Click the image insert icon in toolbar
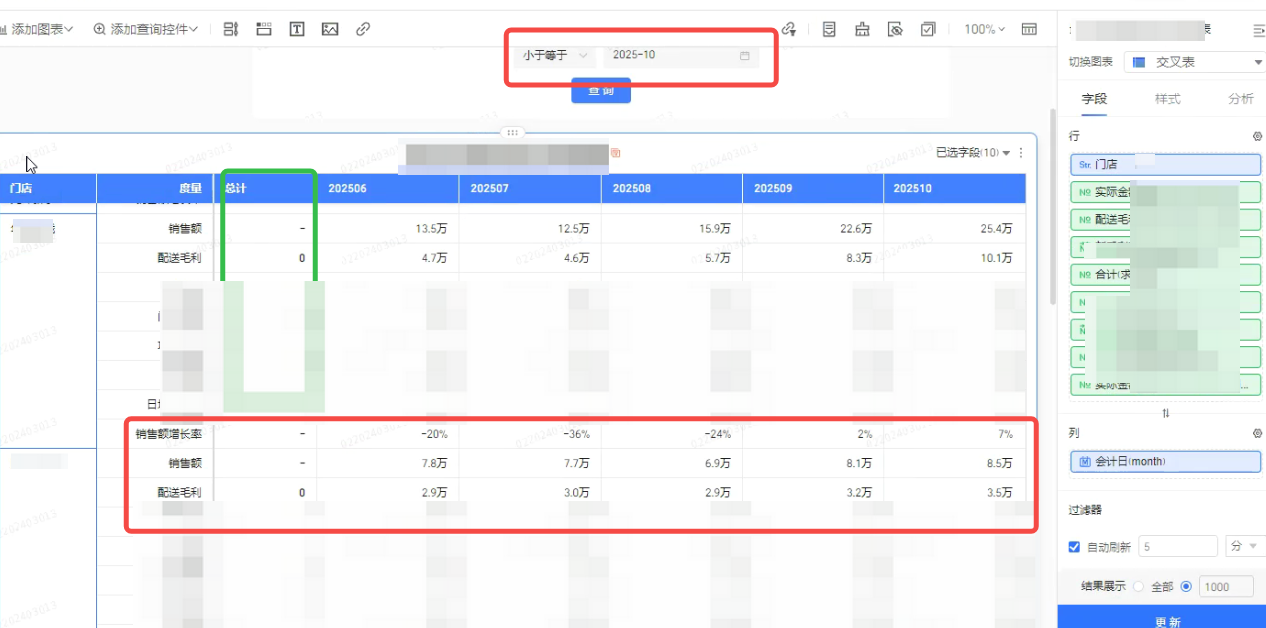The height and width of the screenshot is (628, 1266). 330,30
